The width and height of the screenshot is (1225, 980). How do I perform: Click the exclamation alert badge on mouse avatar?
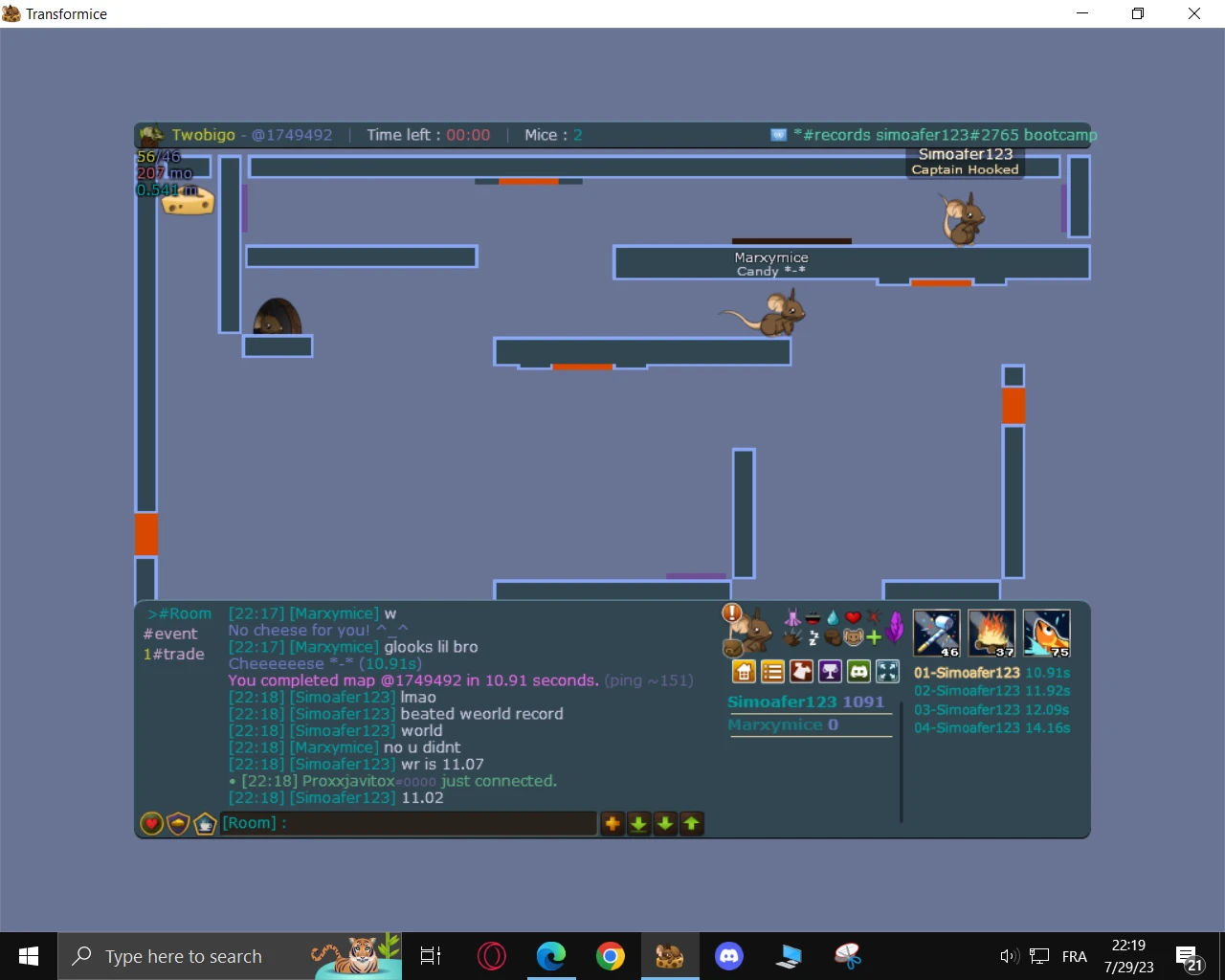(732, 613)
